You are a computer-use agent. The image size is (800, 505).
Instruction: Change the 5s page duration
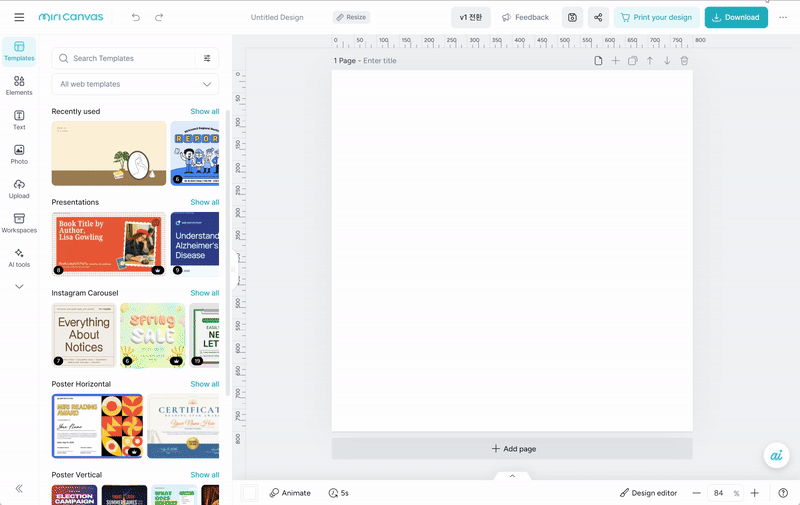click(339, 493)
